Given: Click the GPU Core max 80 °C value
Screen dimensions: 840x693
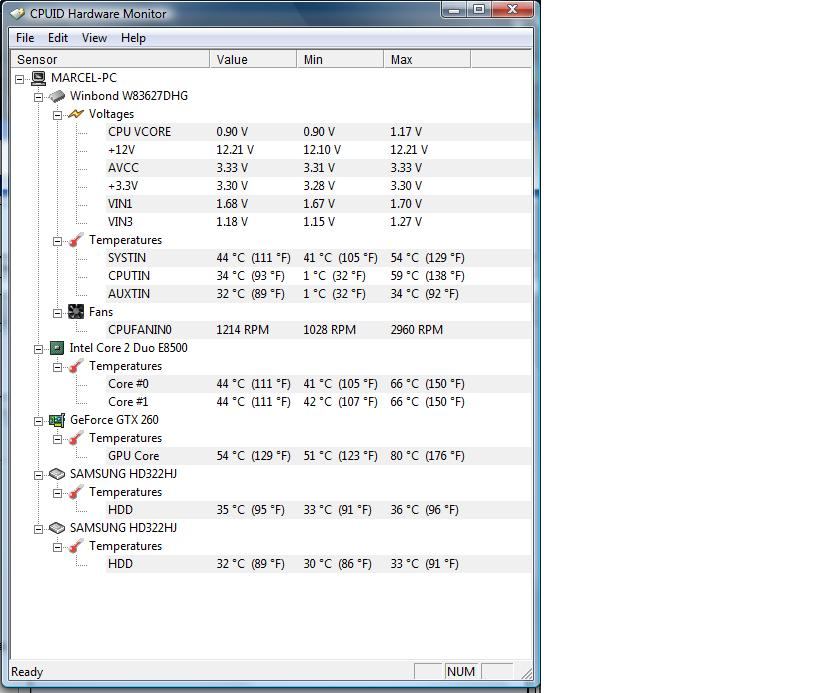Looking at the screenshot, I should click(x=428, y=456).
